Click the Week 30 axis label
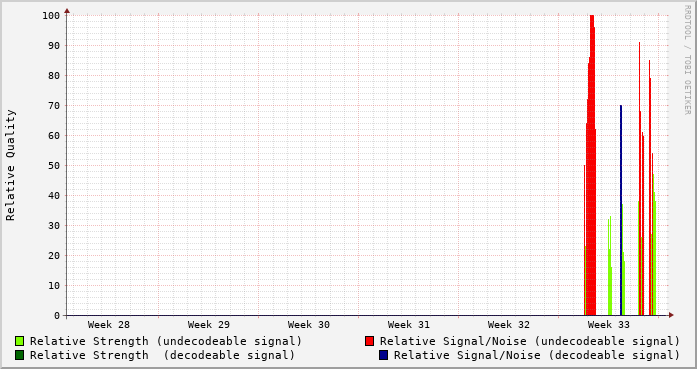The image size is (697, 369). point(309,325)
